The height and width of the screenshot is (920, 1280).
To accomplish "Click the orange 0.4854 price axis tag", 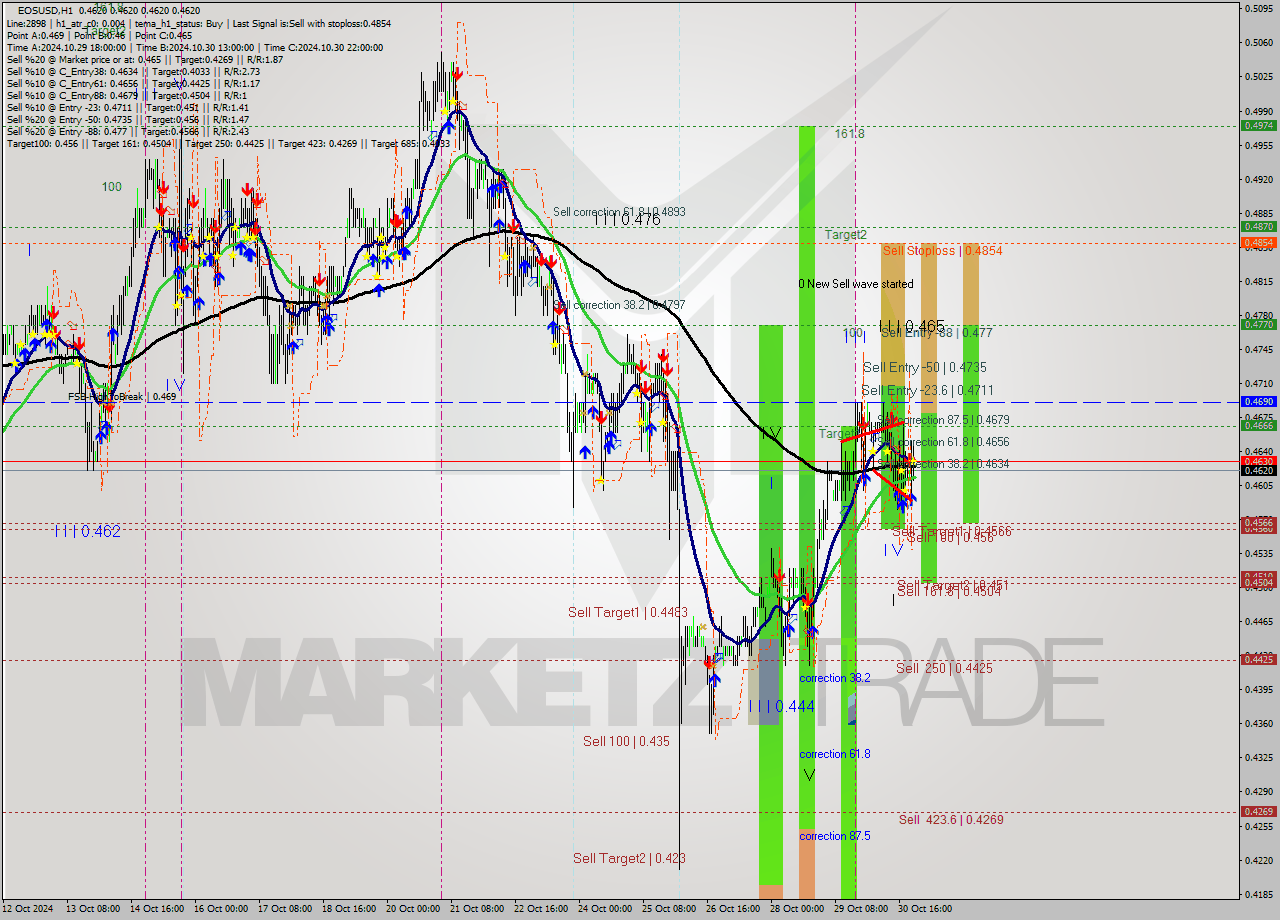I will point(1258,242).
